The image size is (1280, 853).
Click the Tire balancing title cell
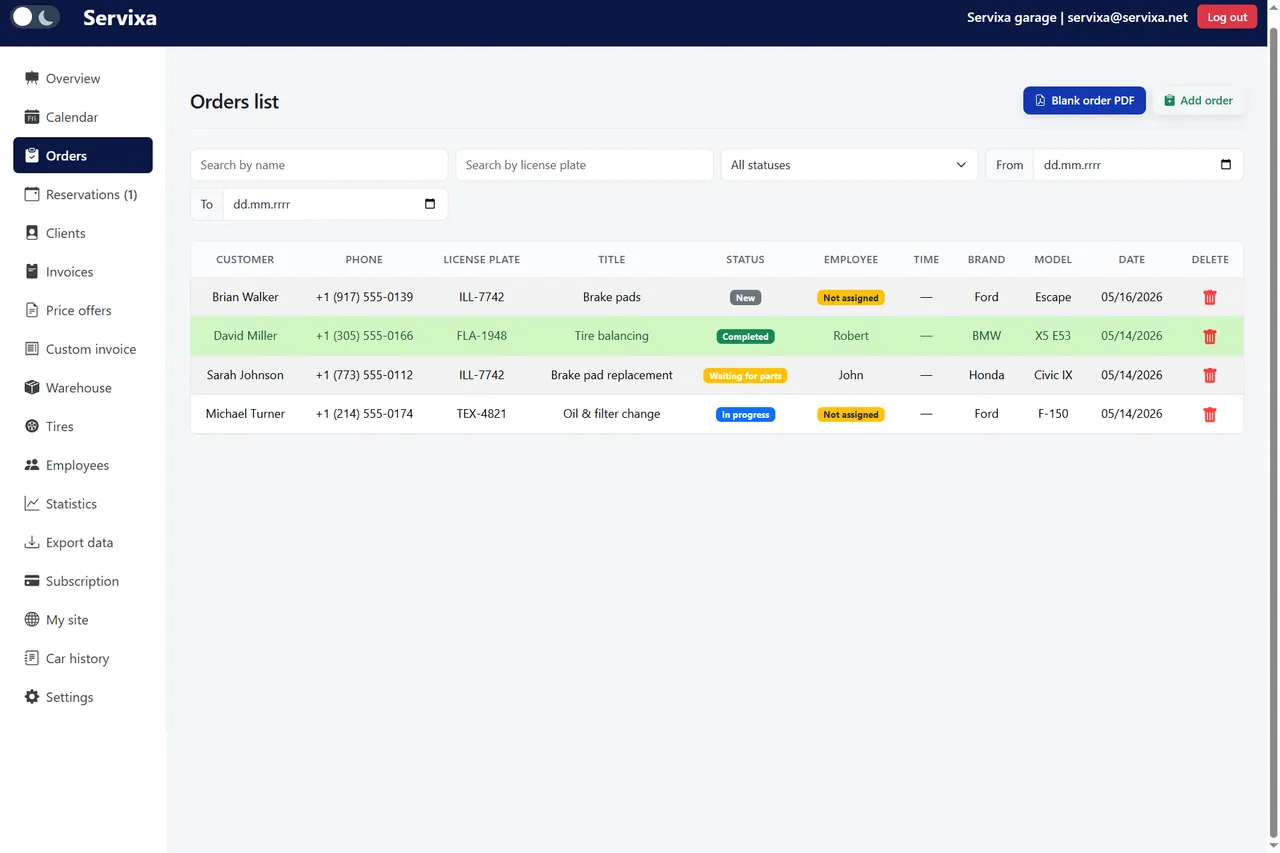(612, 336)
